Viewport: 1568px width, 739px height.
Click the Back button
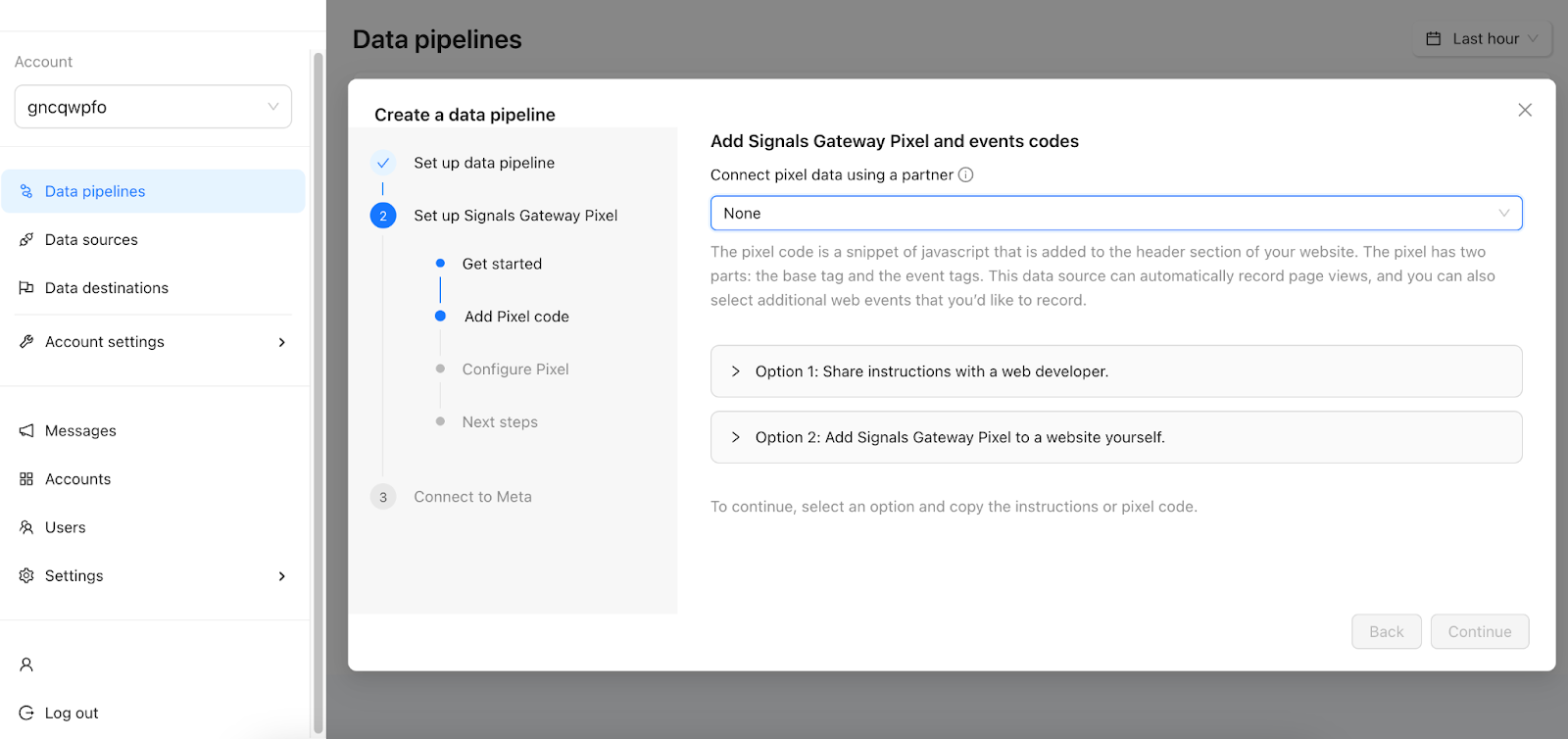pyautogui.click(x=1387, y=632)
